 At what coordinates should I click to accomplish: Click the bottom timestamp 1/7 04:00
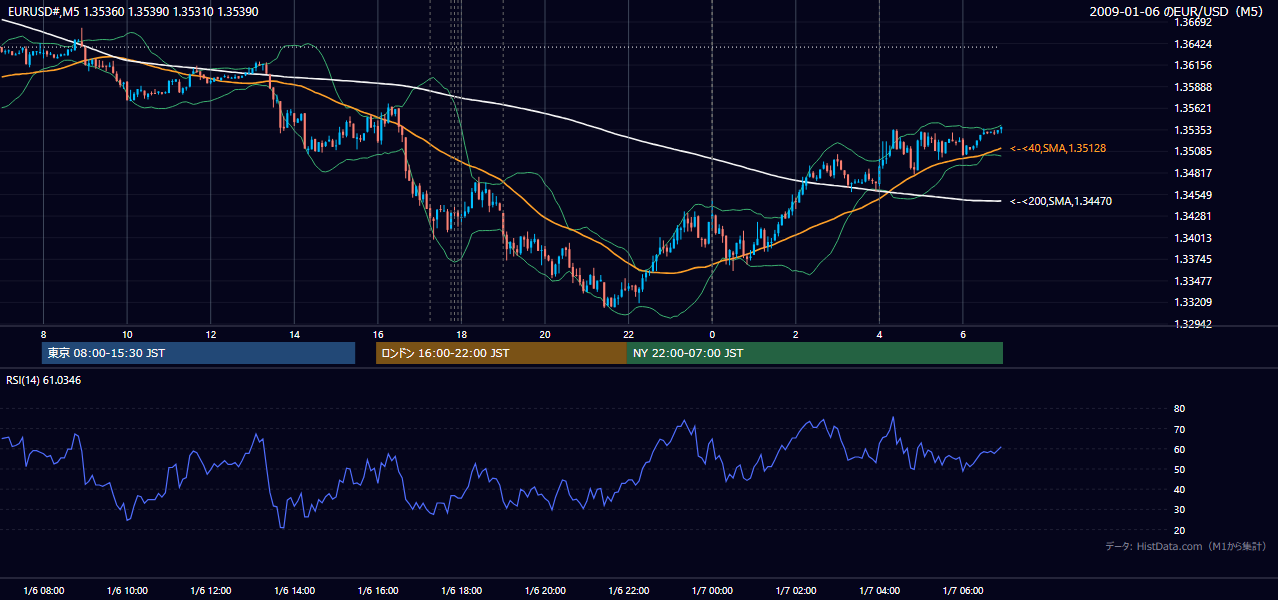879,591
